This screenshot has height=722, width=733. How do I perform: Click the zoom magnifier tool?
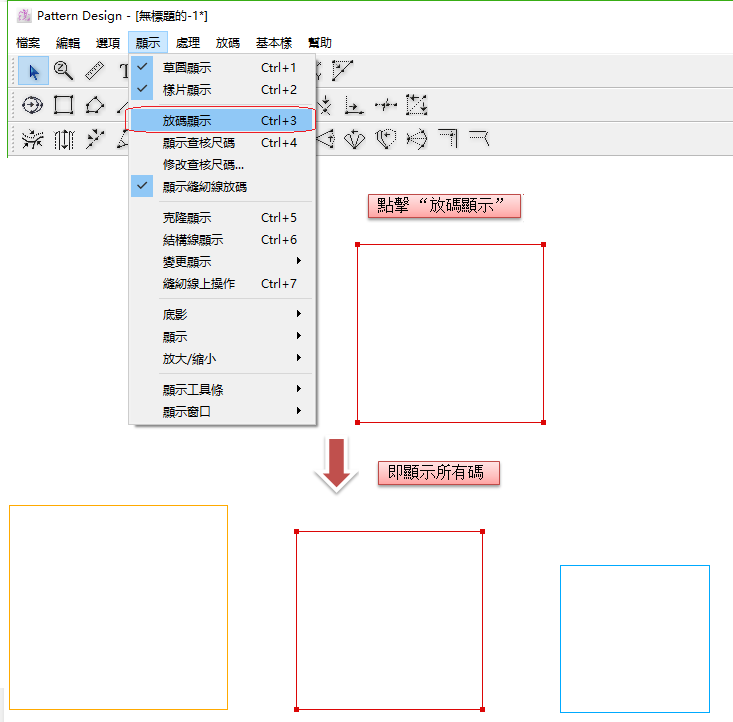pos(63,71)
